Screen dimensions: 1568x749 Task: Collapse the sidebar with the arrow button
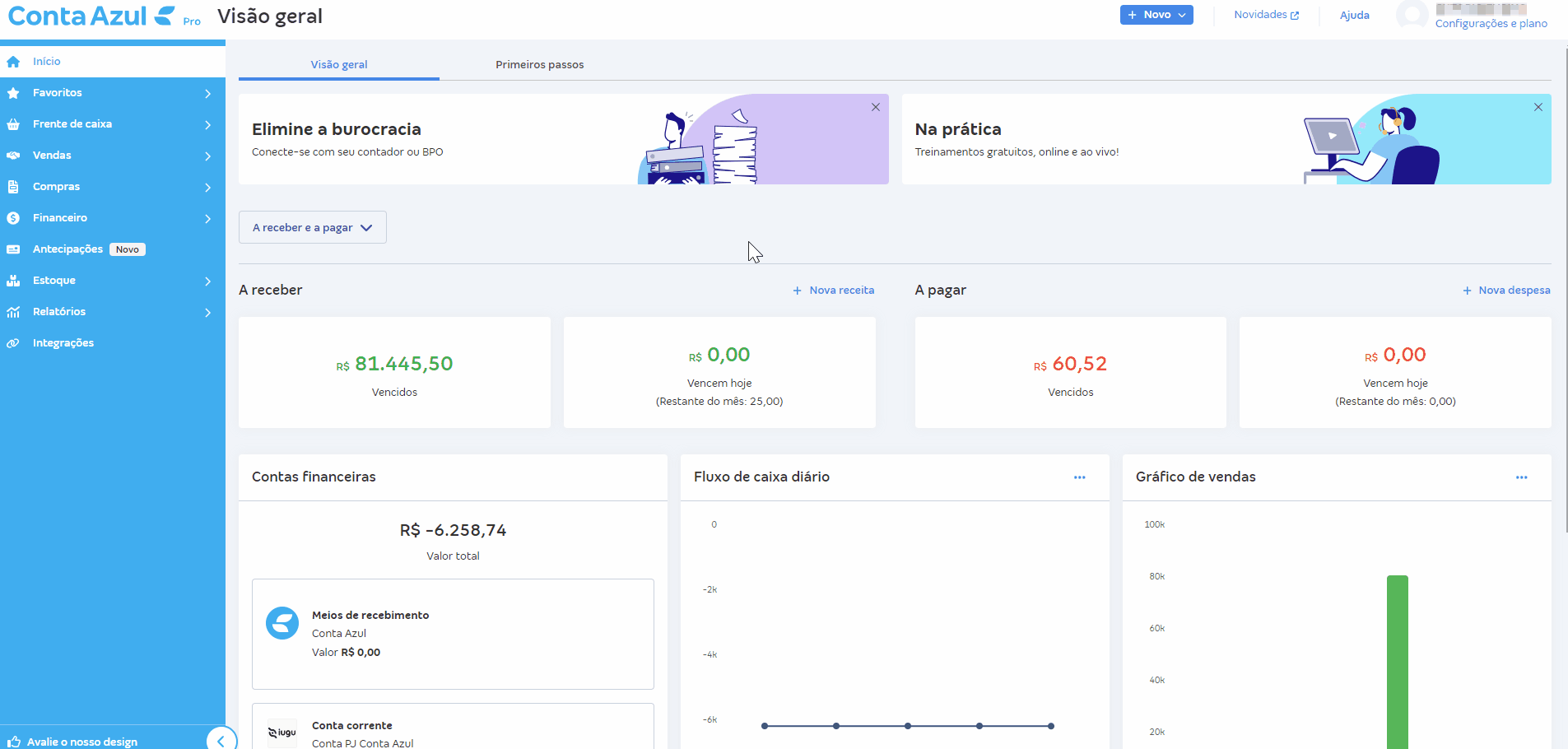(221, 740)
